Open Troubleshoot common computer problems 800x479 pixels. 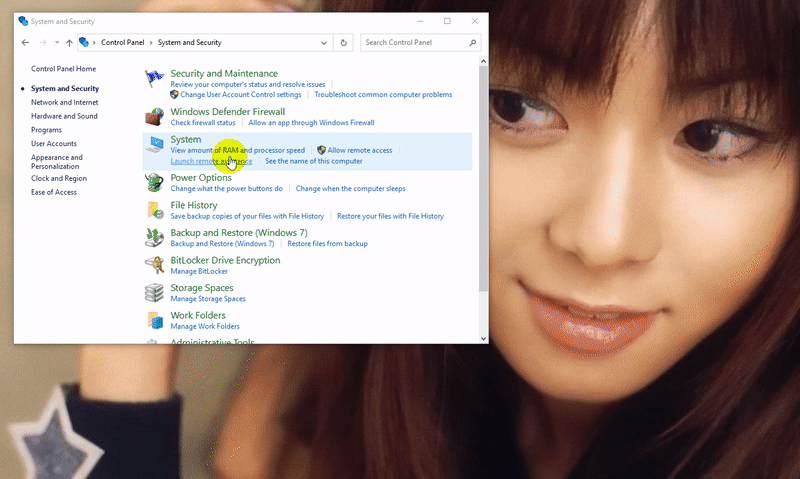coord(383,94)
